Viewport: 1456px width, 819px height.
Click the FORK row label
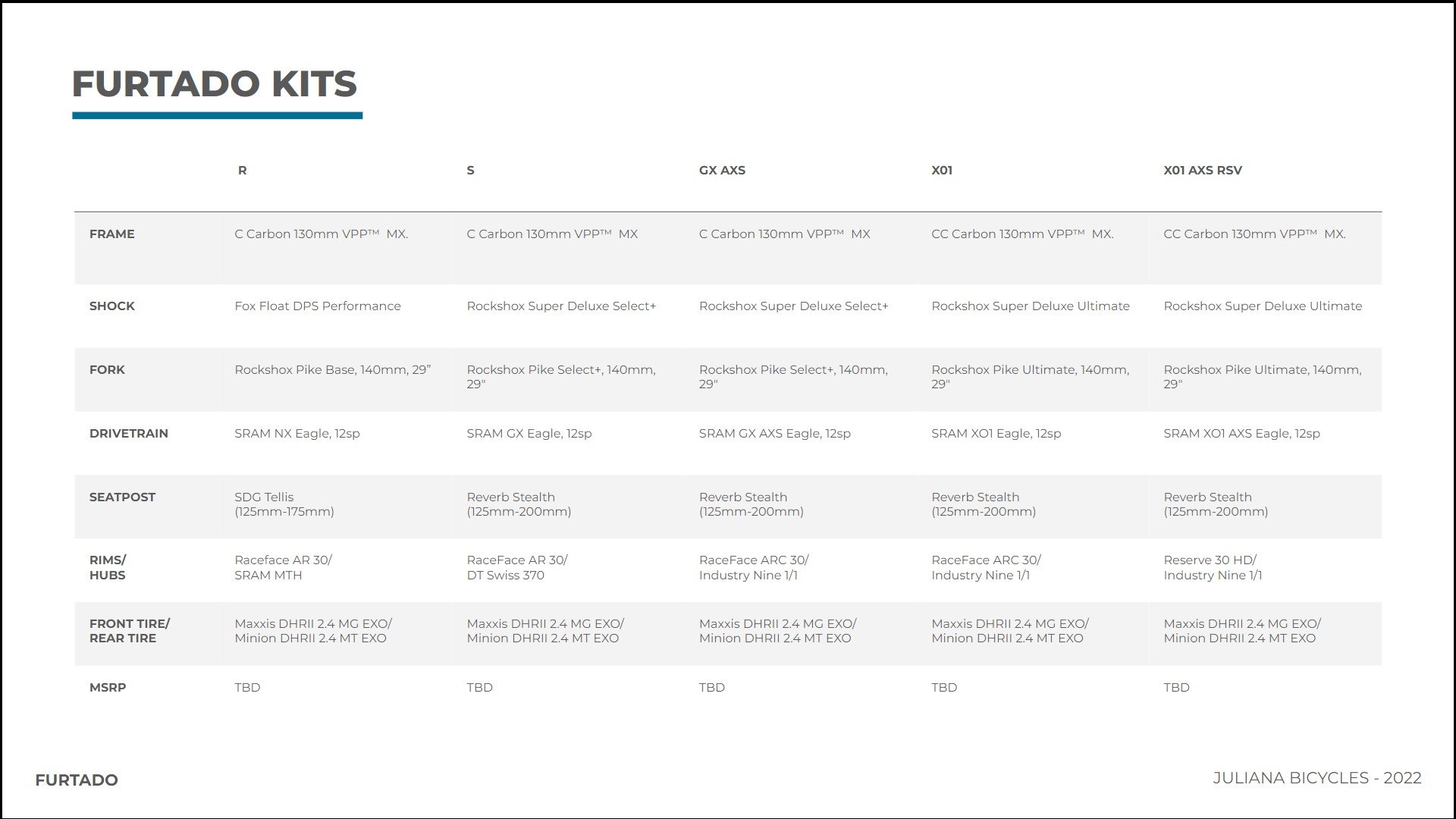(107, 370)
